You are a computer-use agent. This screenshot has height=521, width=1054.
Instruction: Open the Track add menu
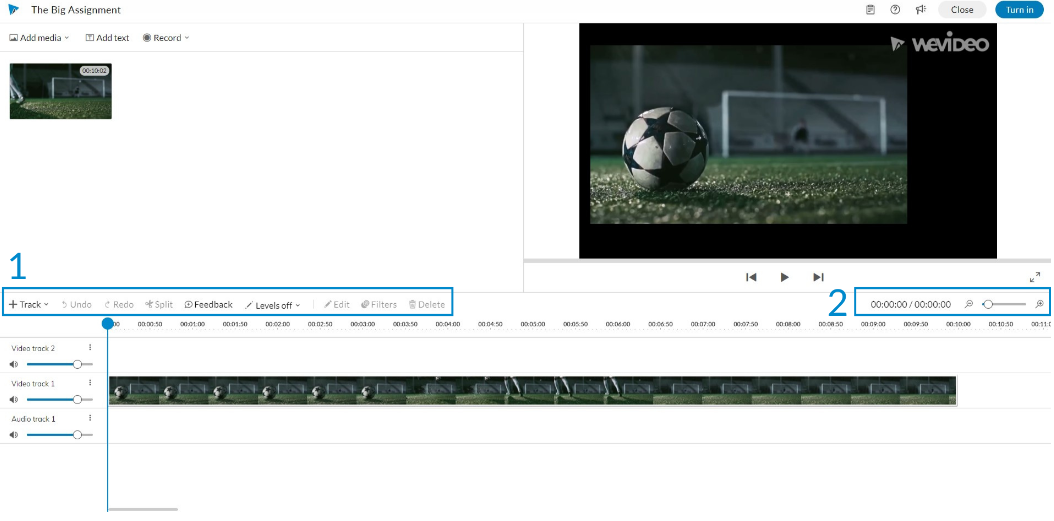coord(29,305)
